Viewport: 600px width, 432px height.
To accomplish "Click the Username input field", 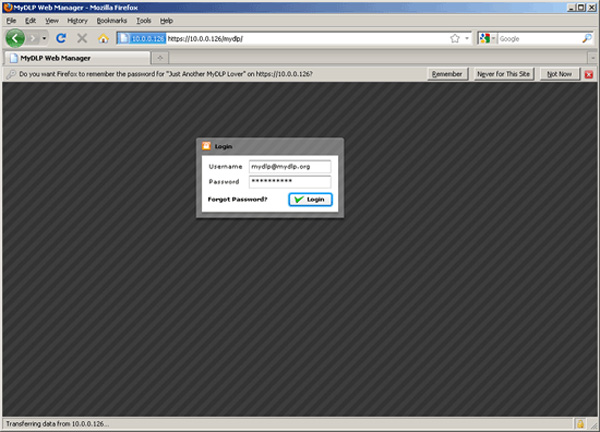I will pos(290,167).
